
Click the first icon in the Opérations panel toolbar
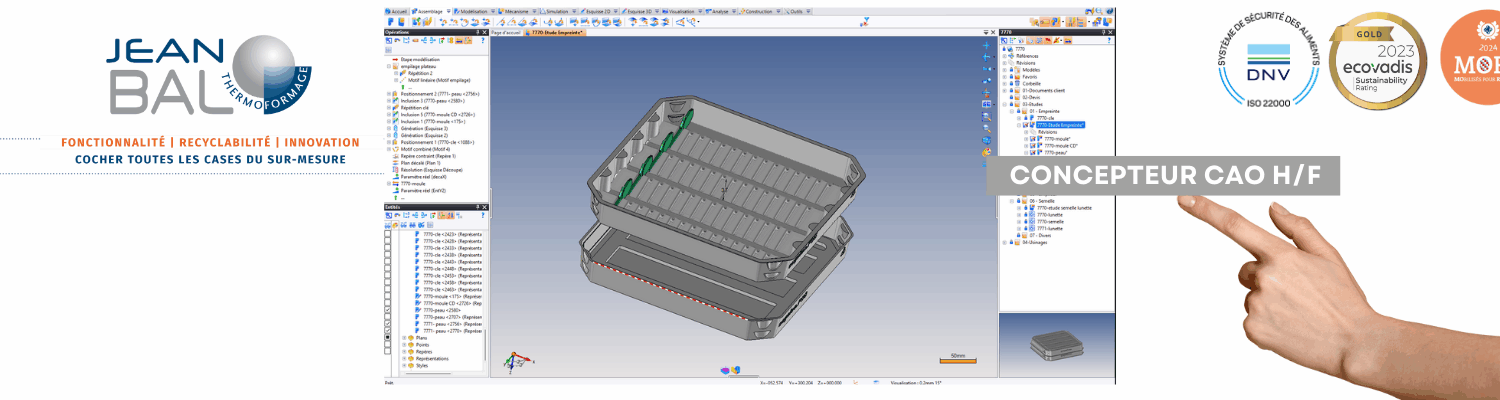389,41
